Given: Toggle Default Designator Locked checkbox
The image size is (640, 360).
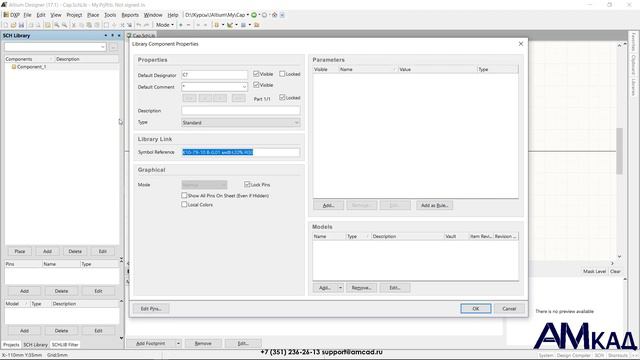Looking at the screenshot, I should [282, 74].
